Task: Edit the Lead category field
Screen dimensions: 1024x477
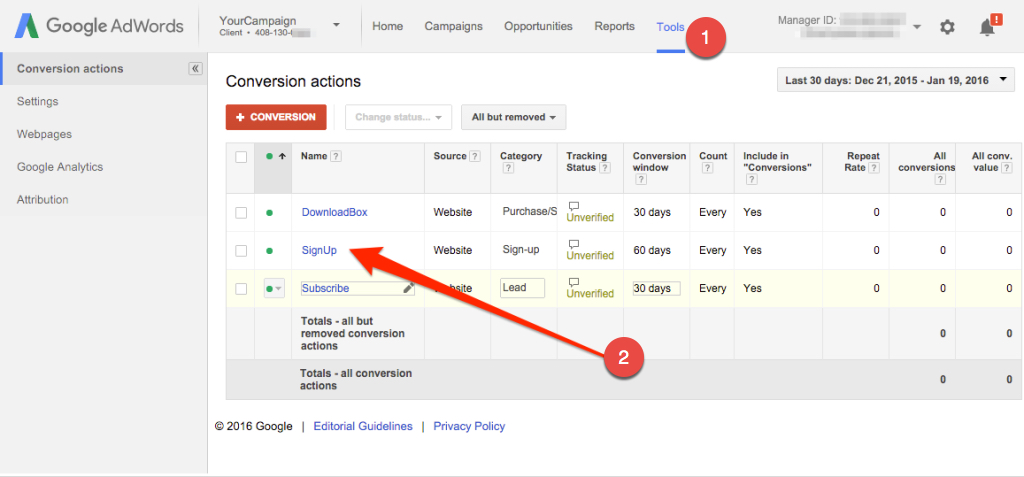Action: tap(522, 288)
